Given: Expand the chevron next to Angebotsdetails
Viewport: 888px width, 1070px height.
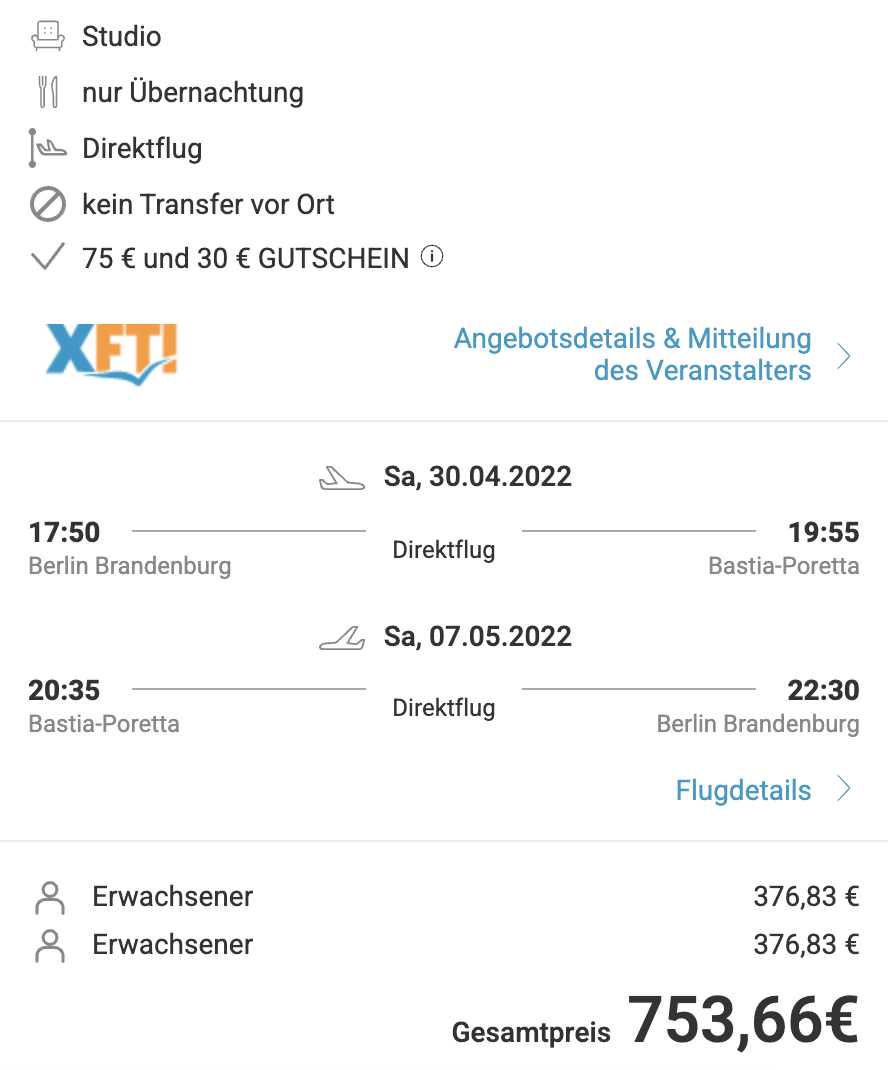Looking at the screenshot, I should (844, 356).
